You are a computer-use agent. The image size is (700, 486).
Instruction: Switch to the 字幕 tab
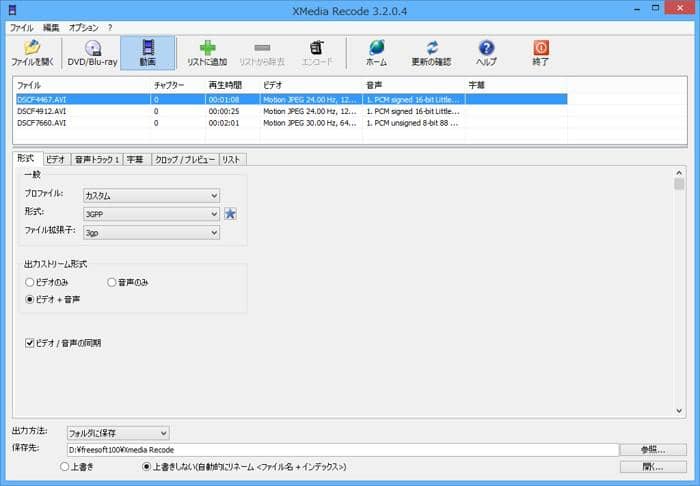point(135,159)
